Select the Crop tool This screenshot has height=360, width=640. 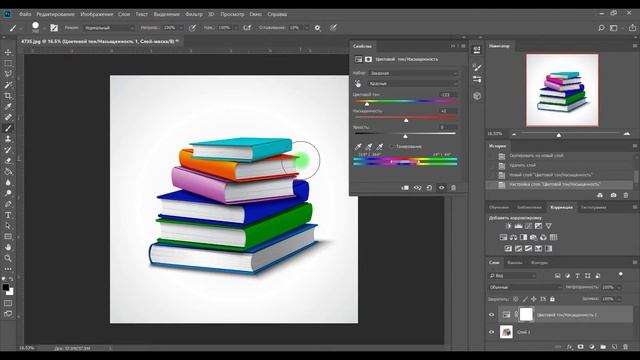coord(8,96)
